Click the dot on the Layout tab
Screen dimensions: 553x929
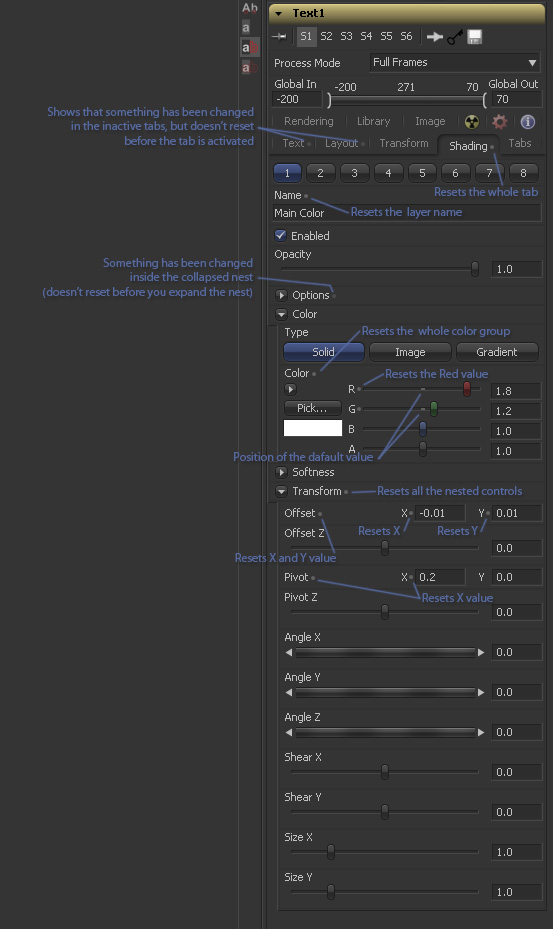pos(362,143)
